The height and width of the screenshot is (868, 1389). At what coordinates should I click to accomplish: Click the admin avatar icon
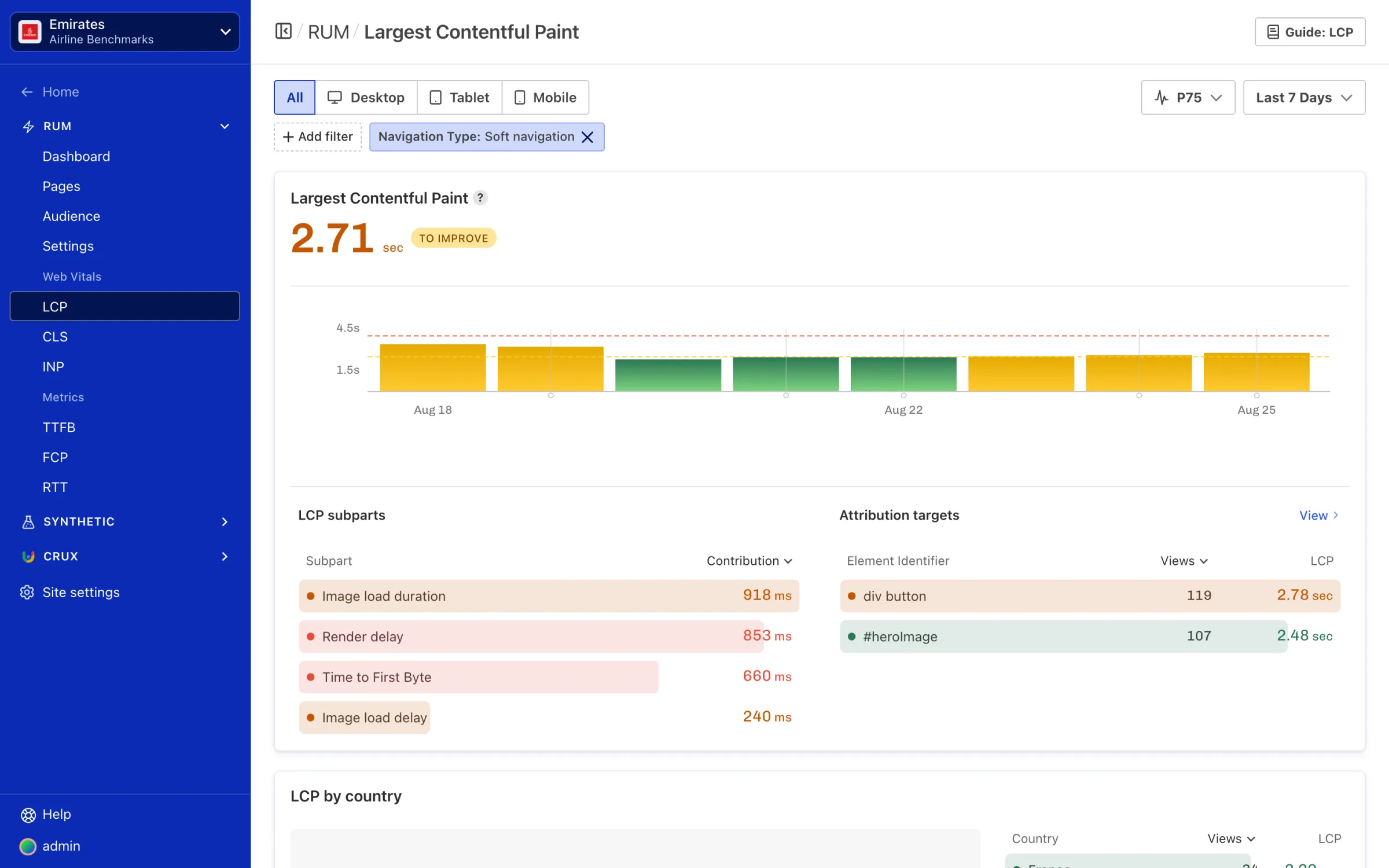click(x=28, y=846)
